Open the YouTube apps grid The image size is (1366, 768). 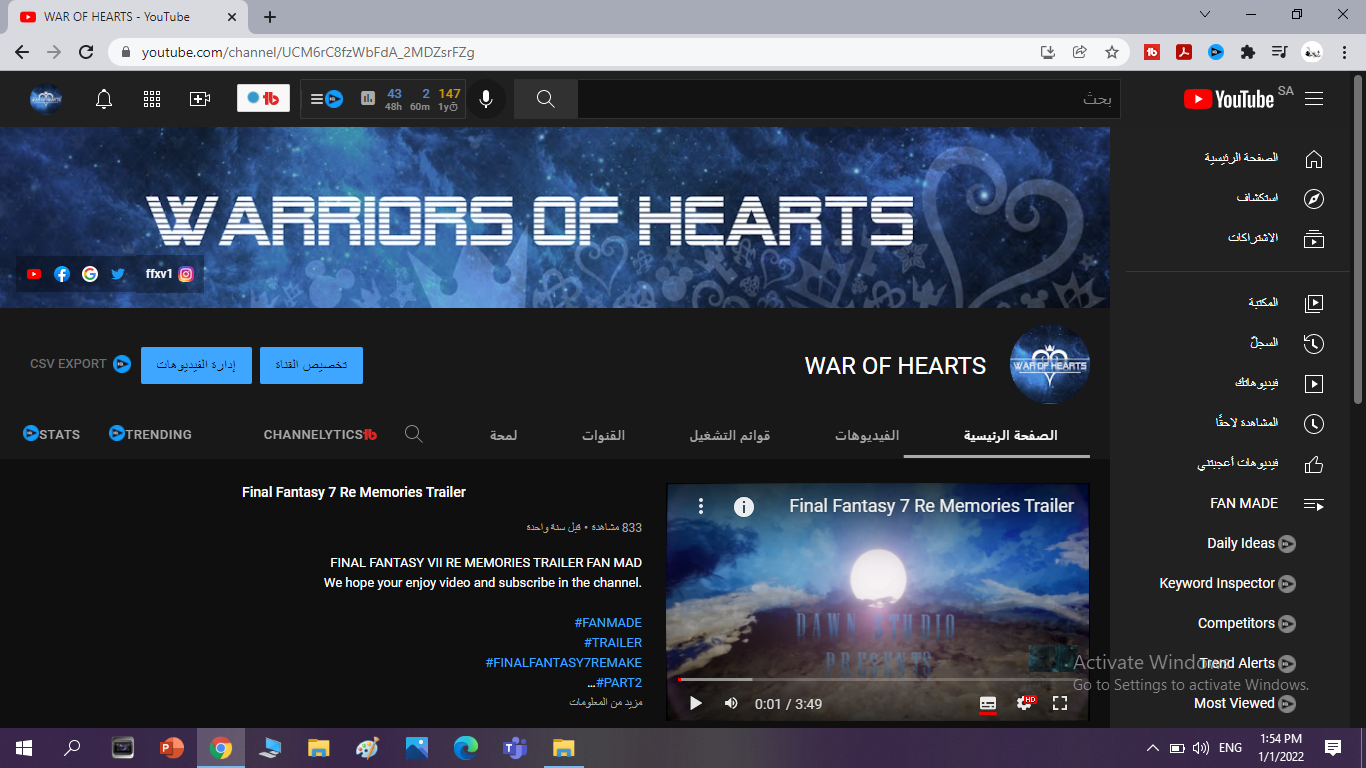click(152, 99)
